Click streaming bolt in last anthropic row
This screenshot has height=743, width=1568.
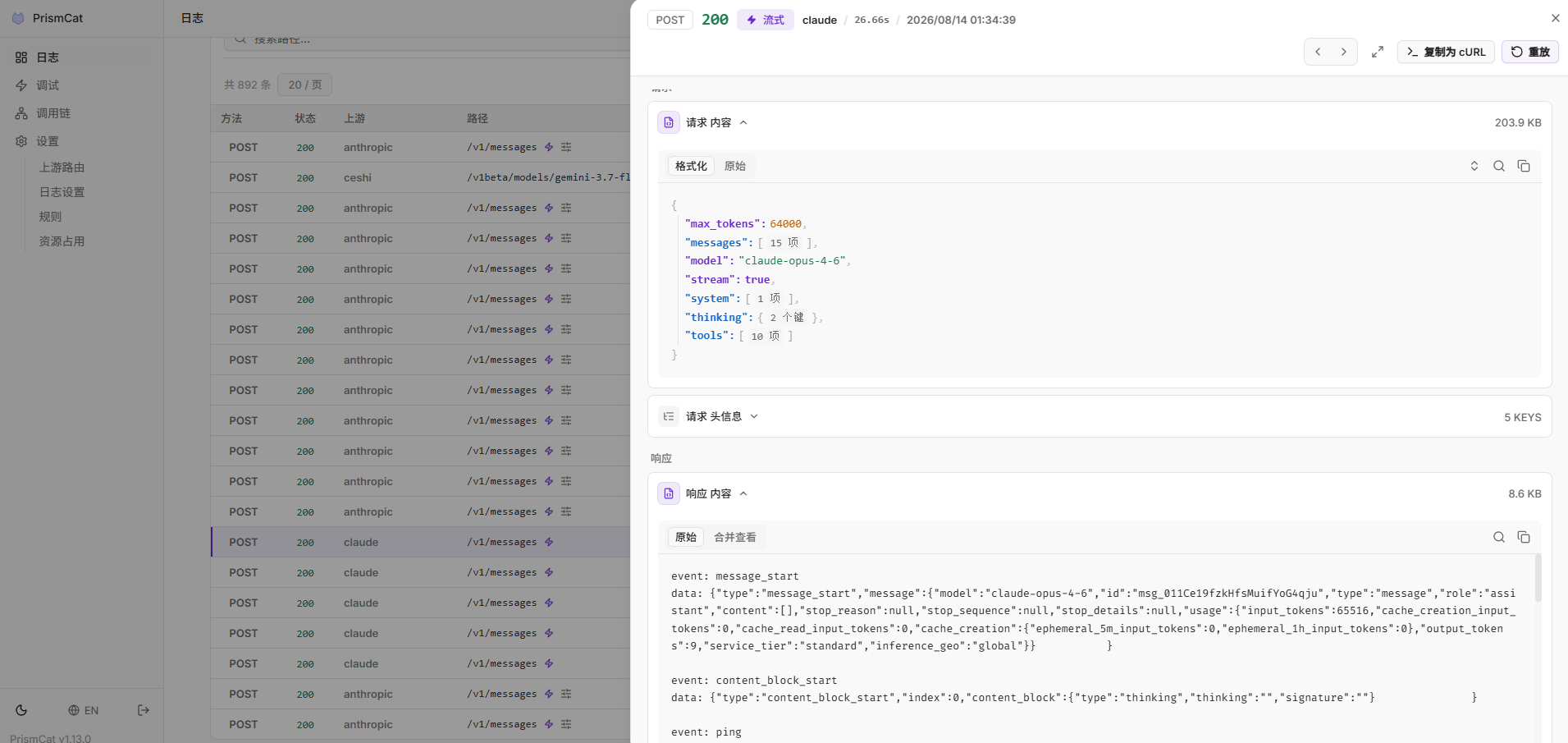coord(549,724)
